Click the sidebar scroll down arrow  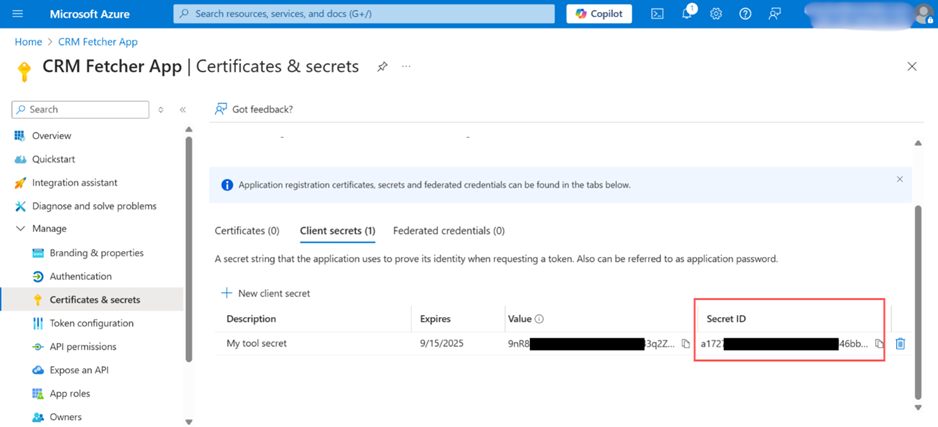pos(189,421)
